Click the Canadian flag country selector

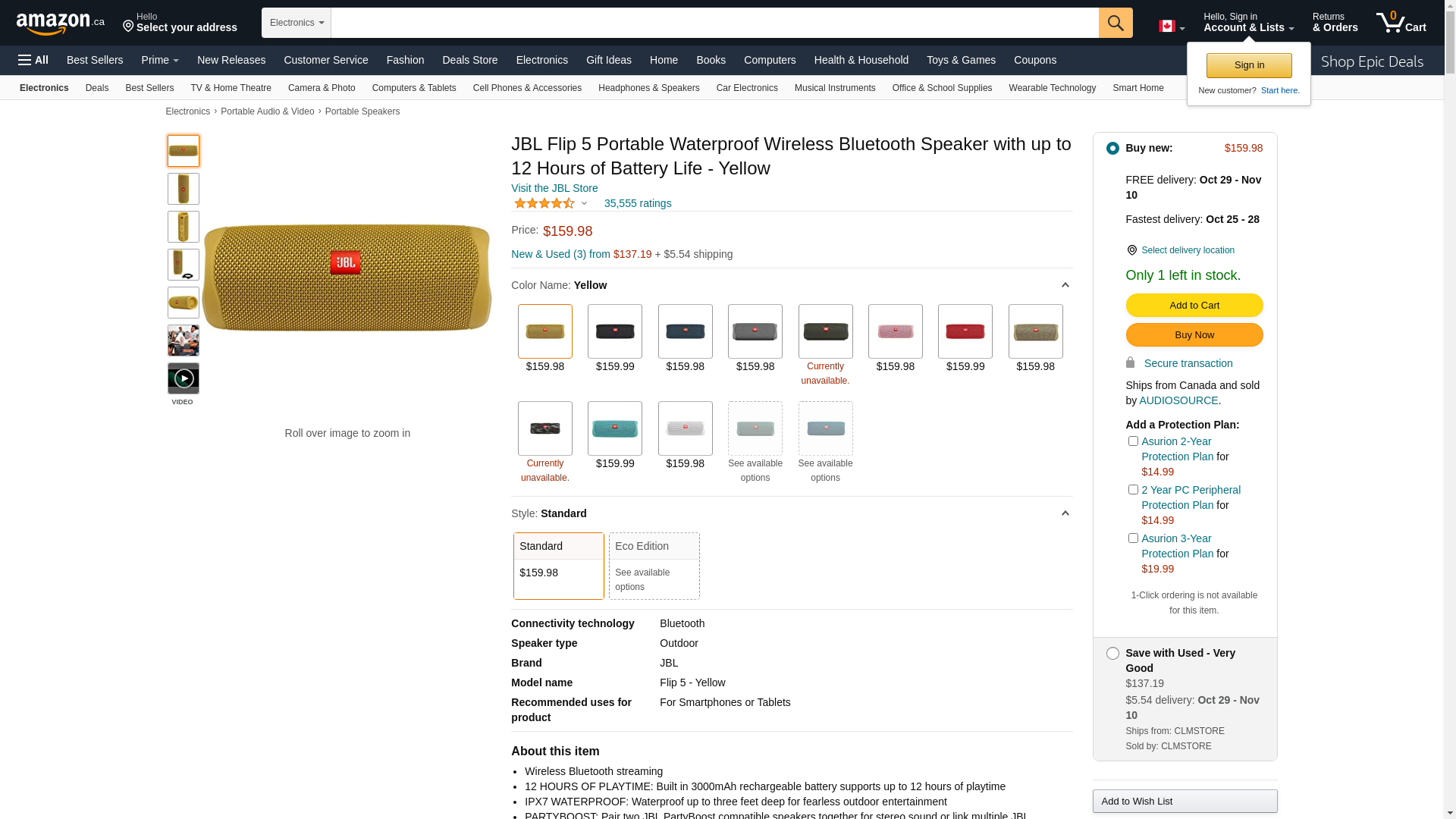1171,27
